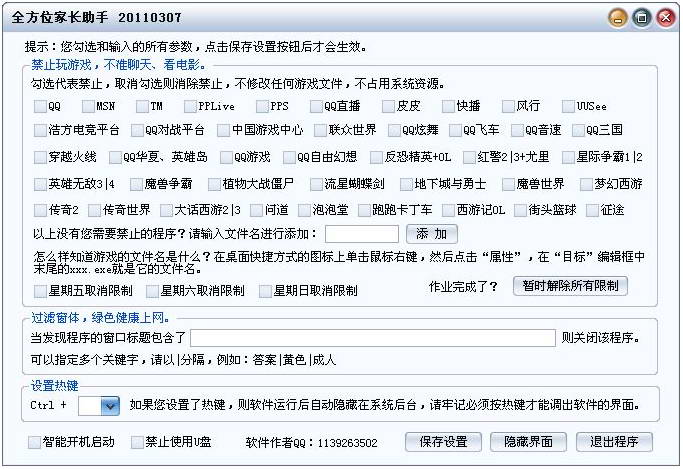This screenshot has height=469, width=683.
Task: Check QQ三国 option
Action: pyautogui.click(x=578, y=130)
